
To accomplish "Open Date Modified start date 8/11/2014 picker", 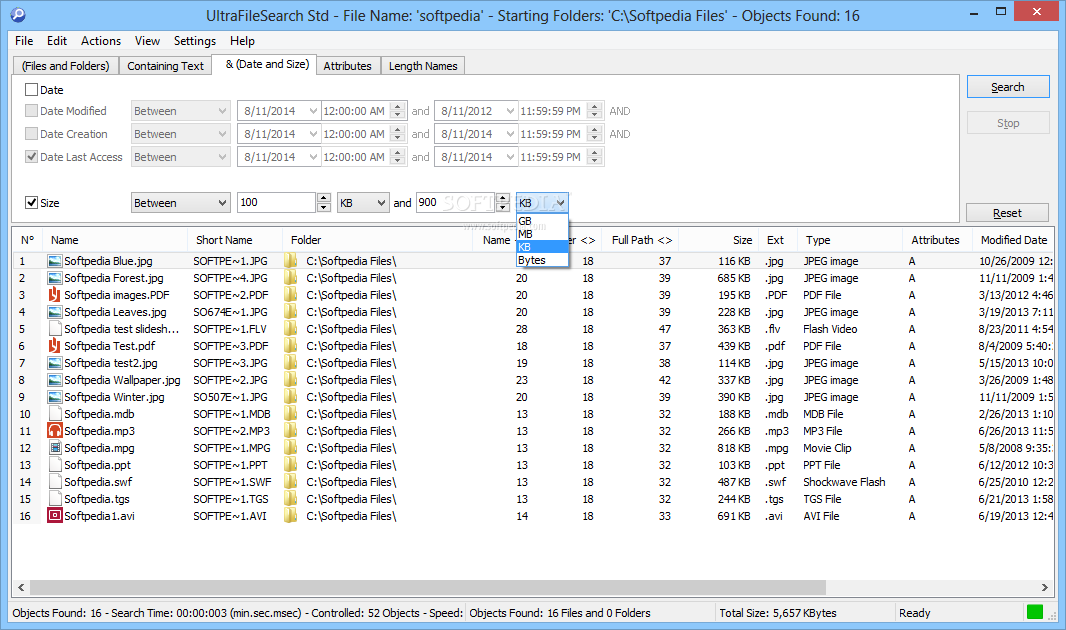I will pos(313,111).
